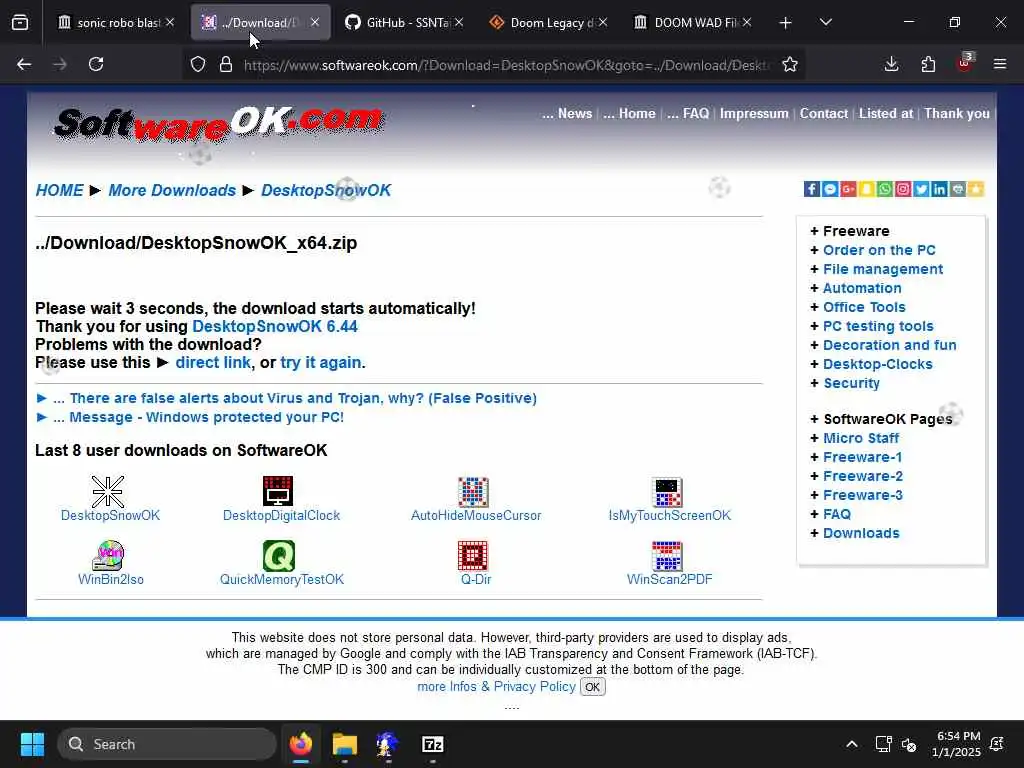The width and height of the screenshot is (1024, 768).
Task: Open 7-Zip from the taskbar
Action: tap(432, 744)
